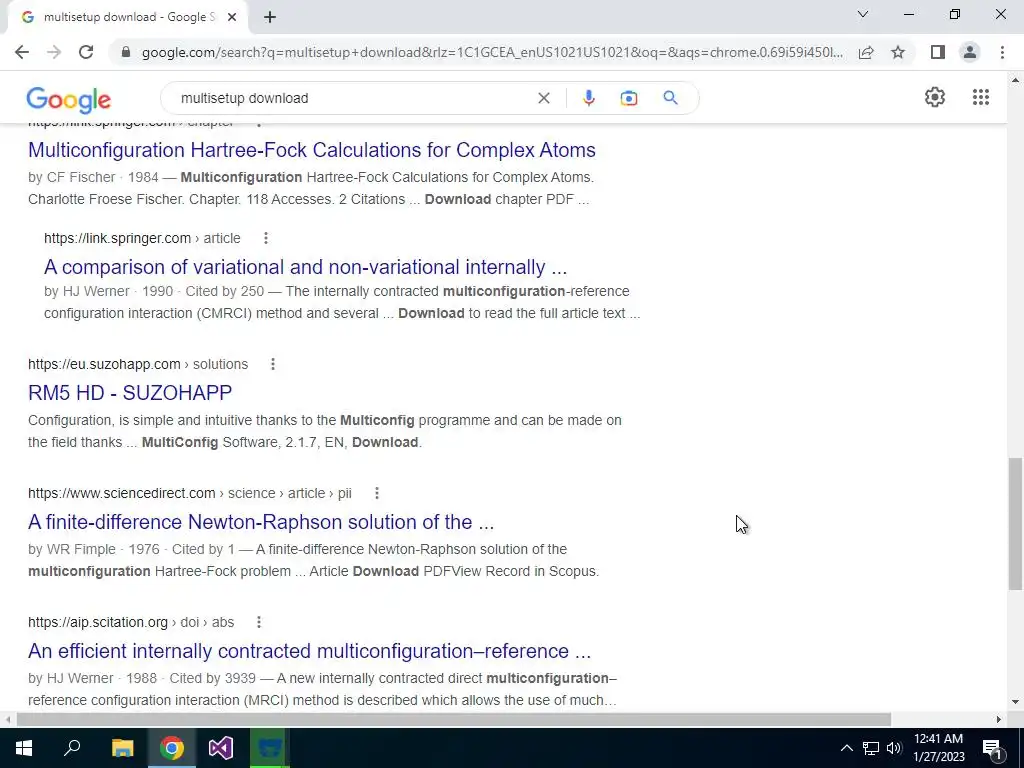Open efficient internally contracted multiconfiguration result
This screenshot has width=1024, height=768.
(x=310, y=651)
